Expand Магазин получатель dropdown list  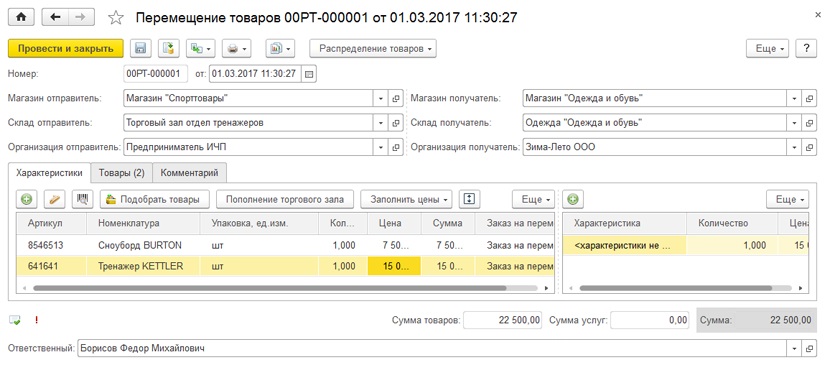coord(794,98)
